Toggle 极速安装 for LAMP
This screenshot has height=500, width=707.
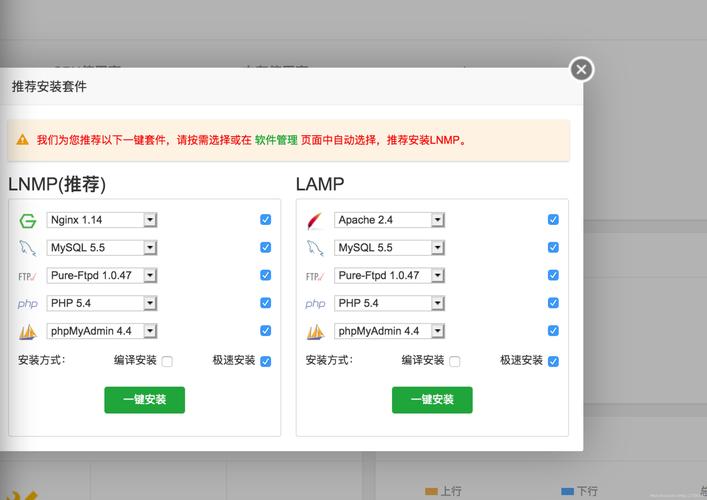(x=553, y=361)
